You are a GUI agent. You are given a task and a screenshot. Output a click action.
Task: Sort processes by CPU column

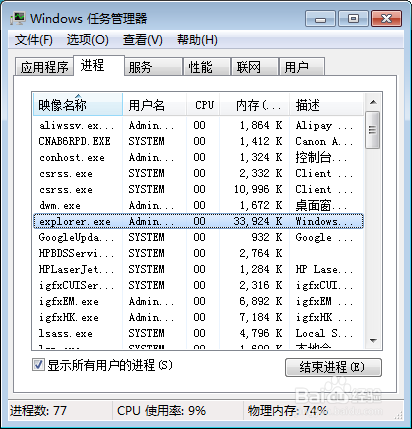(x=203, y=105)
